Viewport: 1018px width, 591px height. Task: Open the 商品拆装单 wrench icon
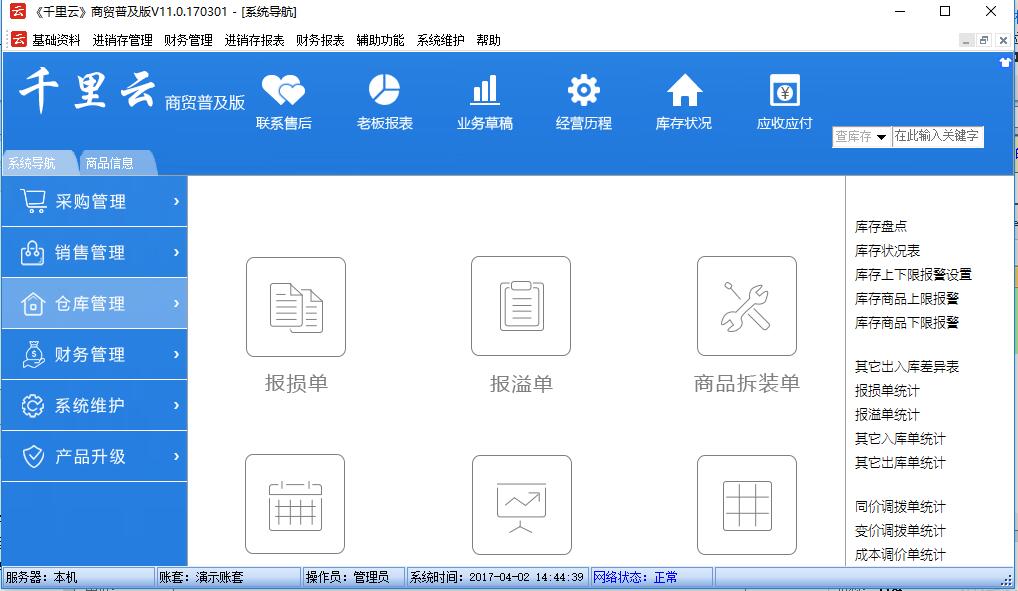[747, 306]
